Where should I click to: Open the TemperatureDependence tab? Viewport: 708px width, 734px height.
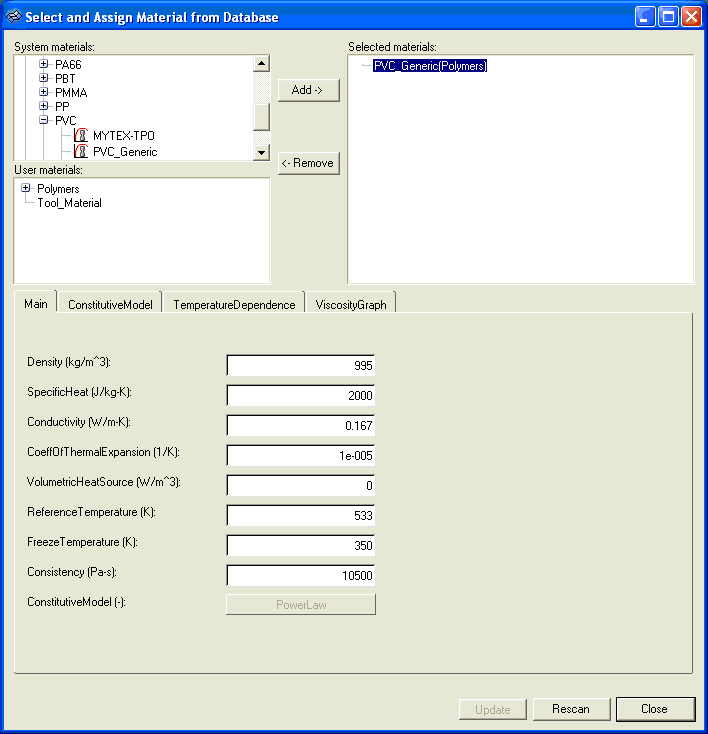[x=234, y=304]
